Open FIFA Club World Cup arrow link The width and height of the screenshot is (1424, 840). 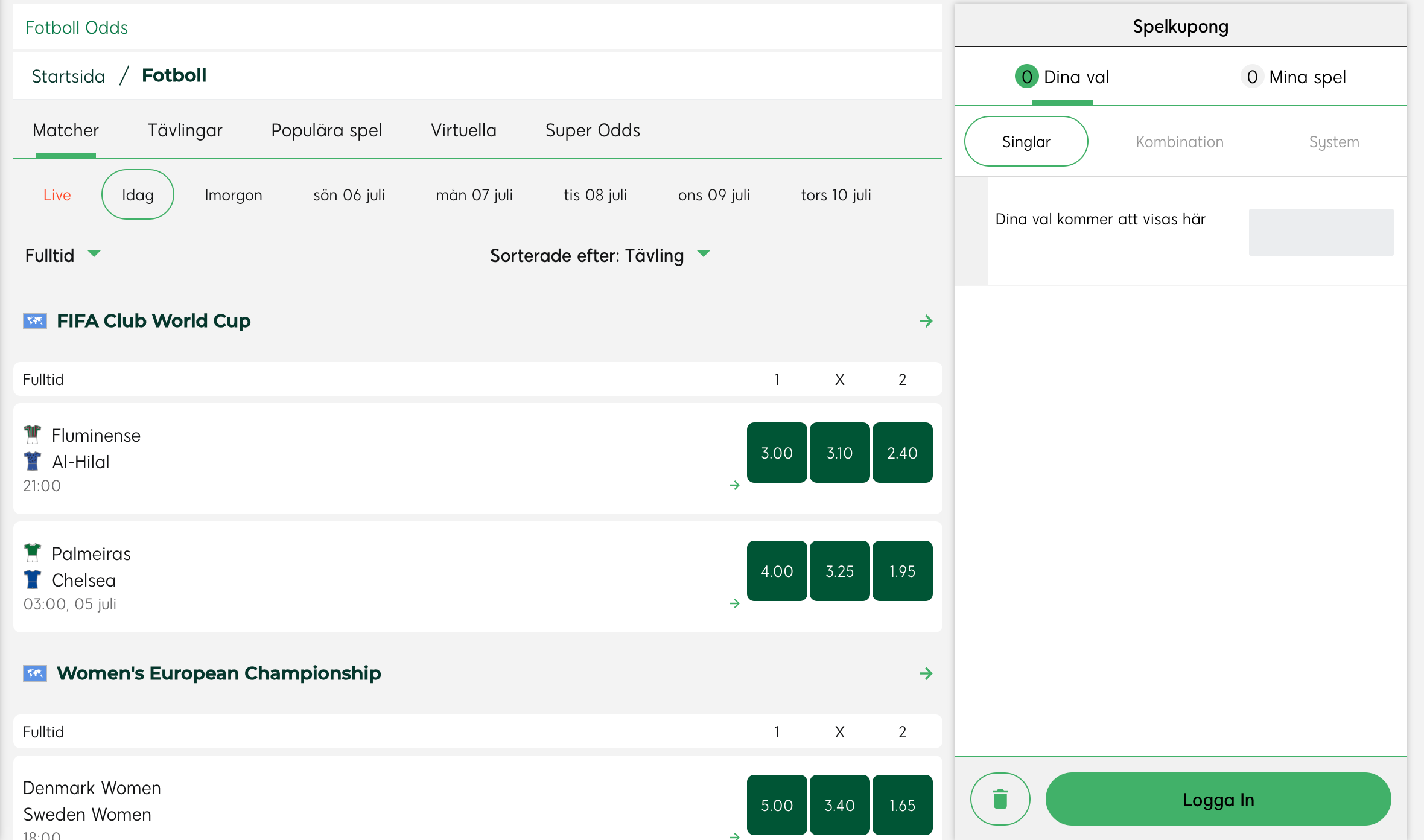coord(926,321)
